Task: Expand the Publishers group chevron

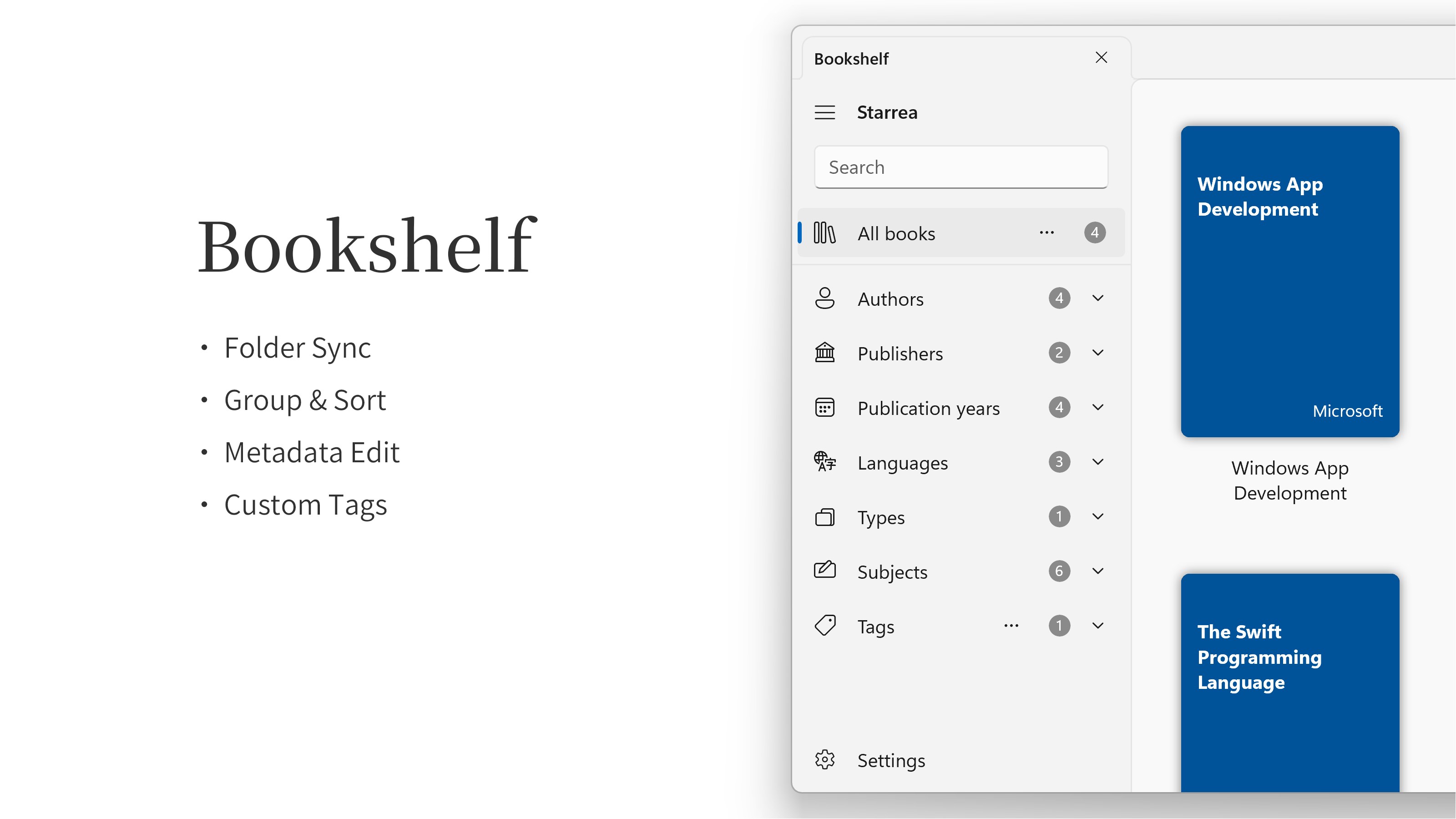Action: (1097, 353)
